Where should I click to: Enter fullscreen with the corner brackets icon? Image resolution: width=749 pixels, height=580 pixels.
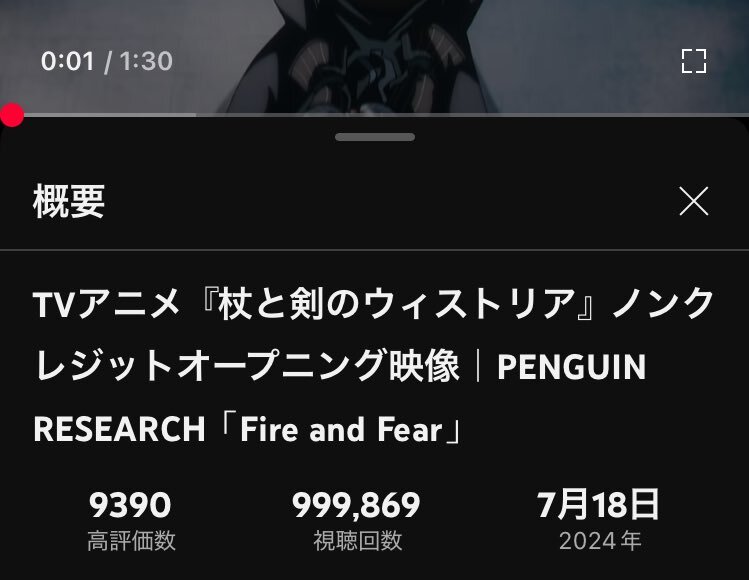694,61
